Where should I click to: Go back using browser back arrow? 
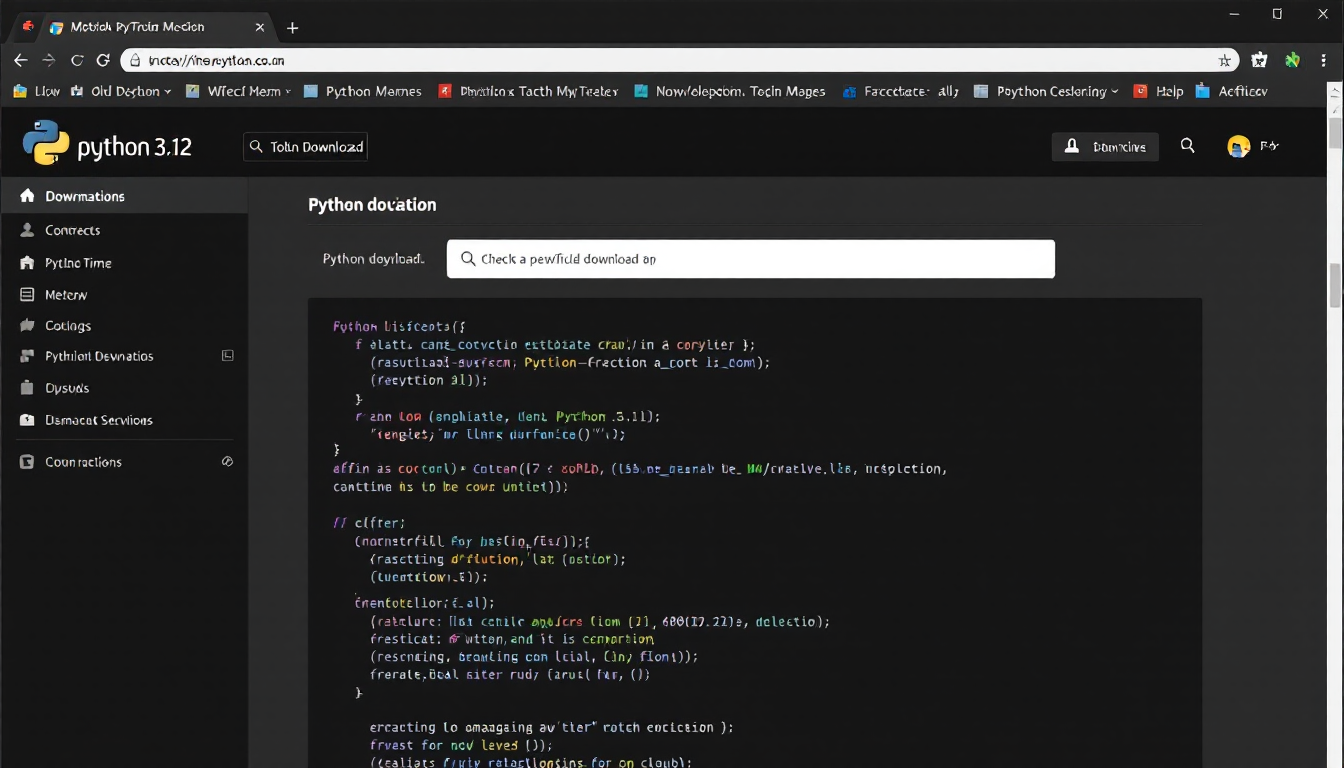pos(20,60)
